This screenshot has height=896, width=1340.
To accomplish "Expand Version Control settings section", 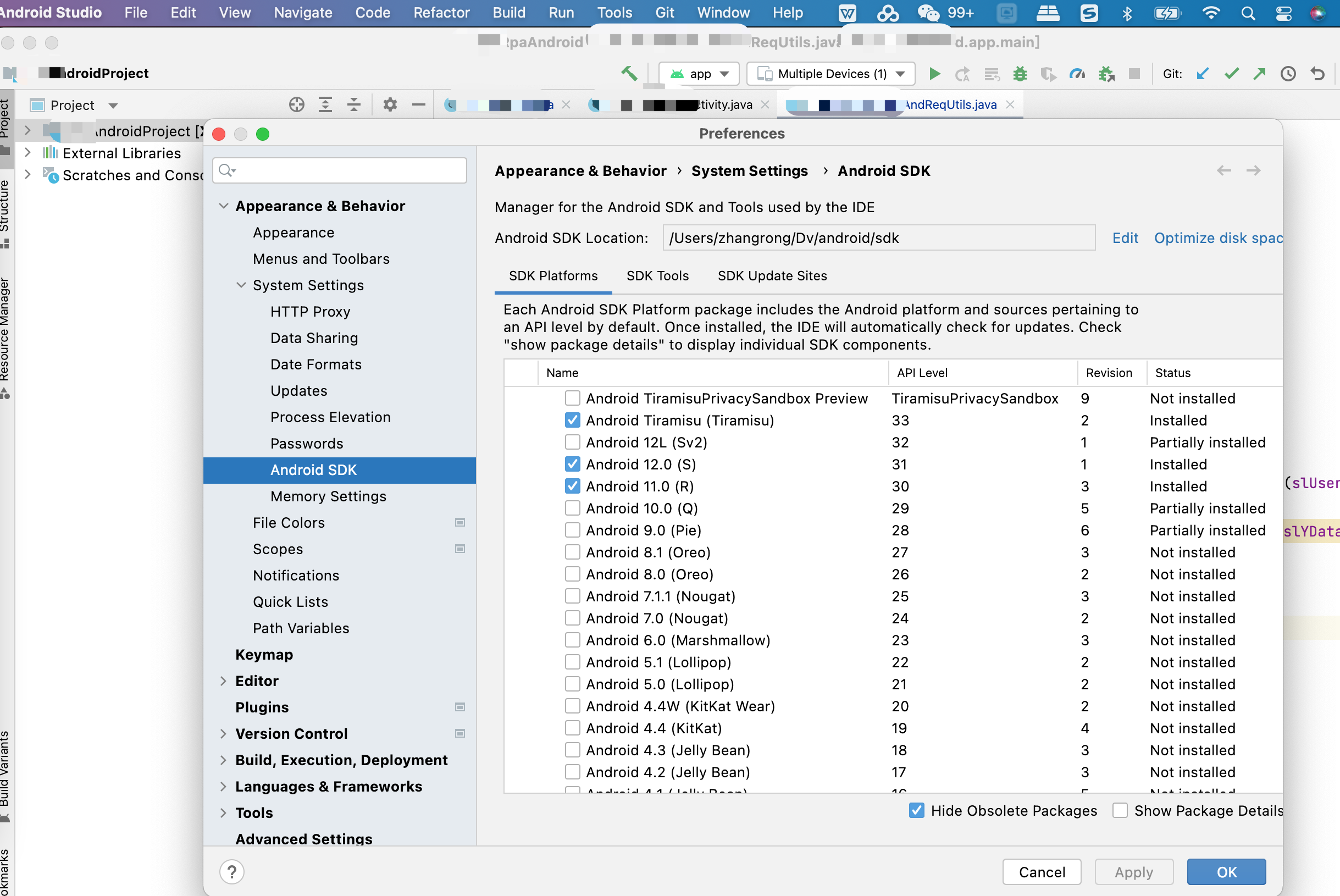I will click(223, 733).
